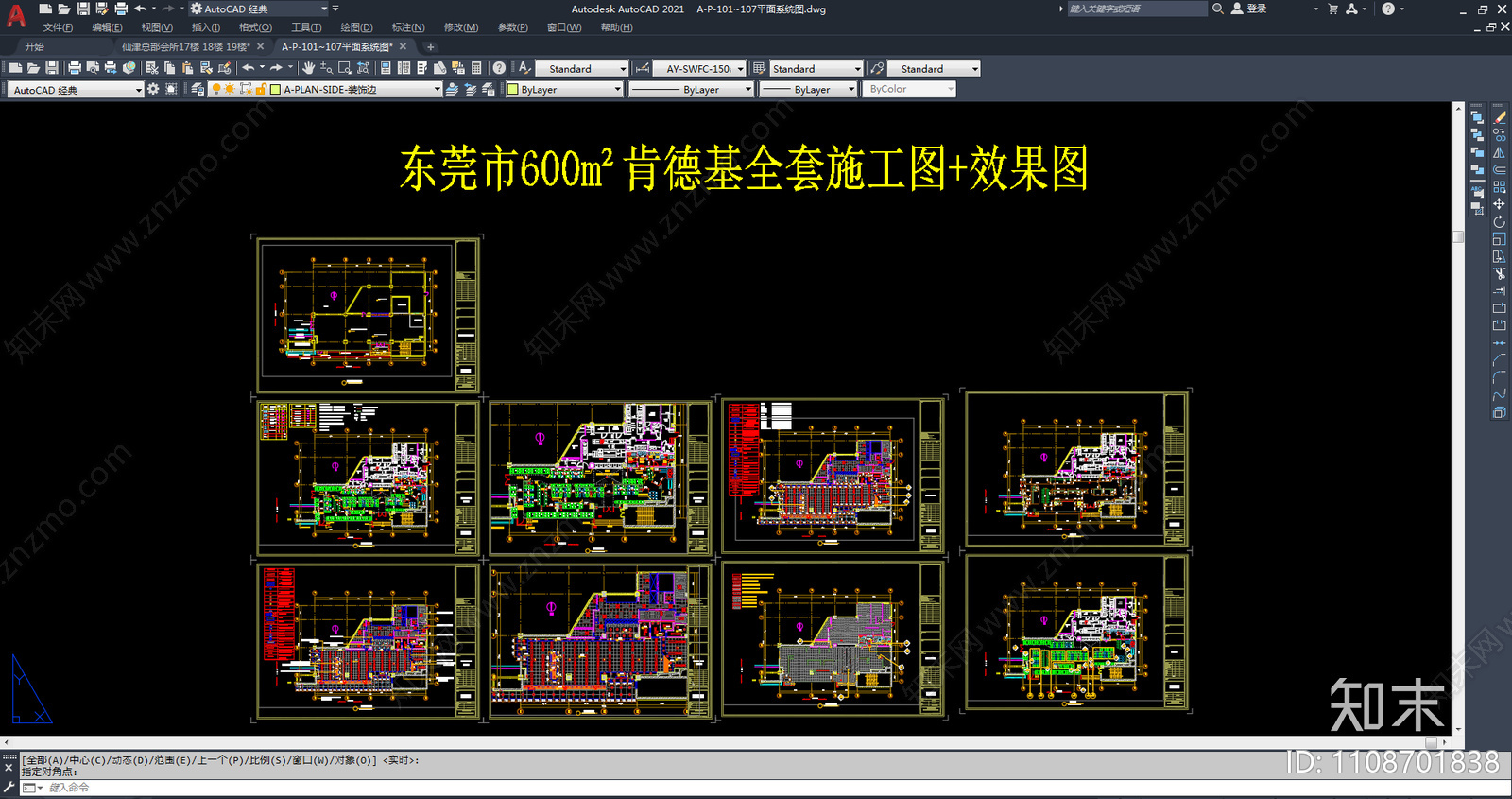Click the scroll-down arrow of vertical scrollbar
This screenshot has width=1512, height=799.
[x=1458, y=729]
